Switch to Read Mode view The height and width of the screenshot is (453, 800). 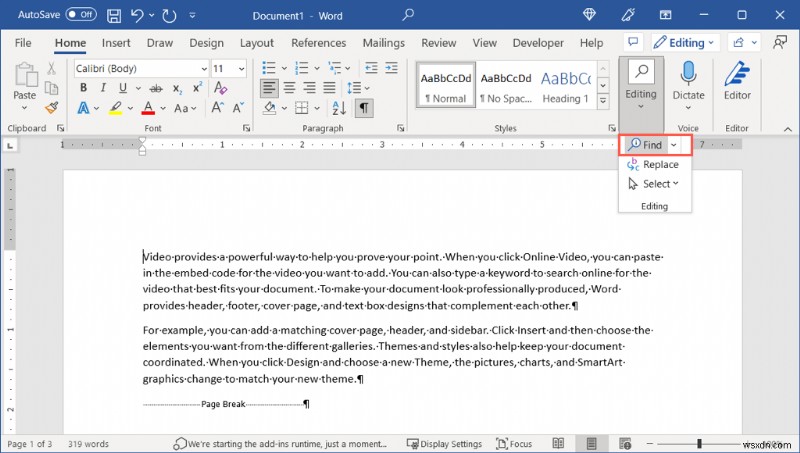[559, 444]
